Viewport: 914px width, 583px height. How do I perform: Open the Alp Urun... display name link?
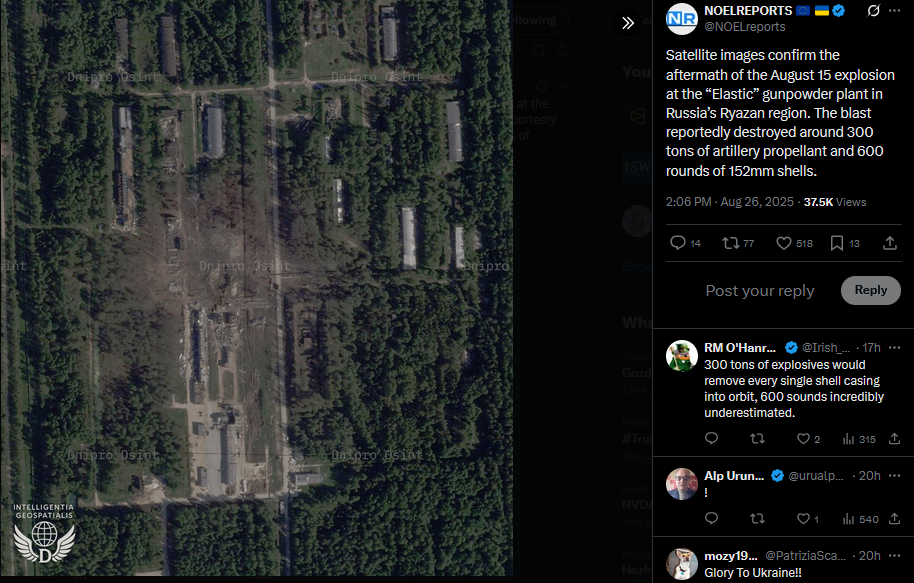coord(734,476)
